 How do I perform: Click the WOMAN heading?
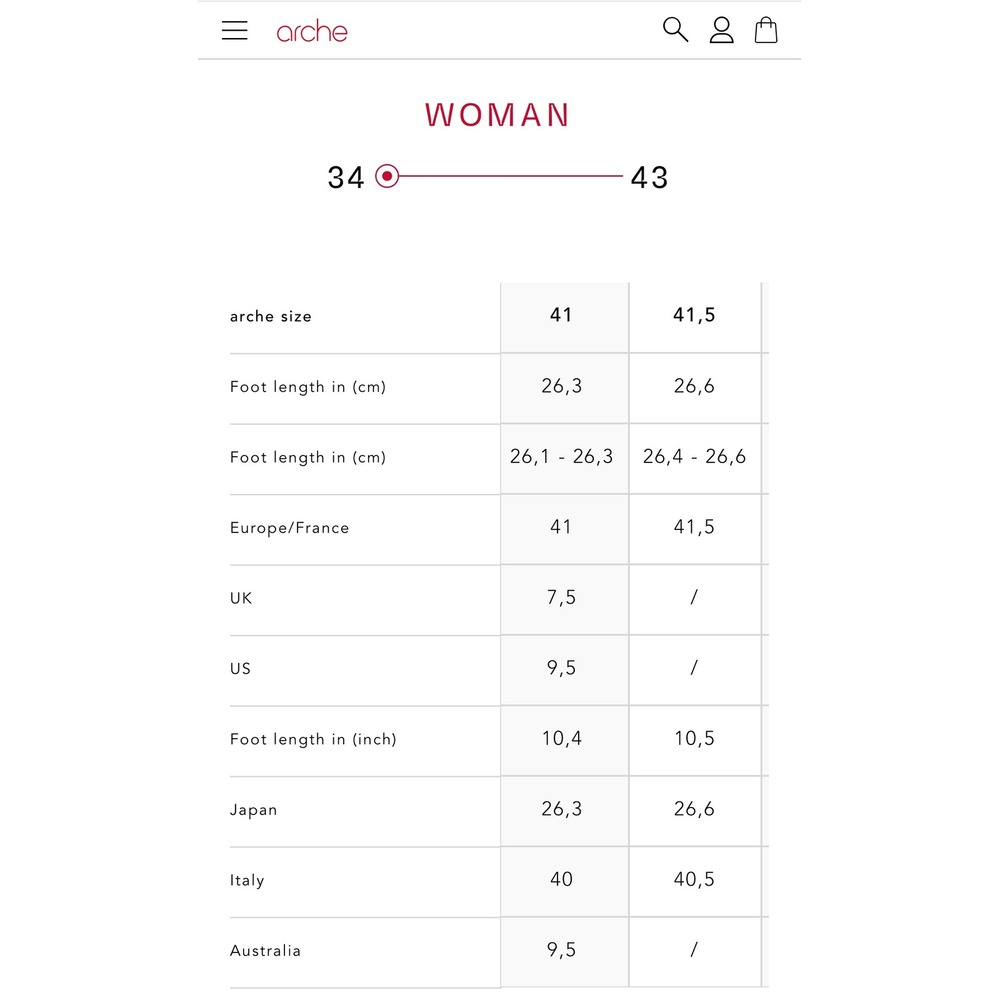click(x=497, y=115)
